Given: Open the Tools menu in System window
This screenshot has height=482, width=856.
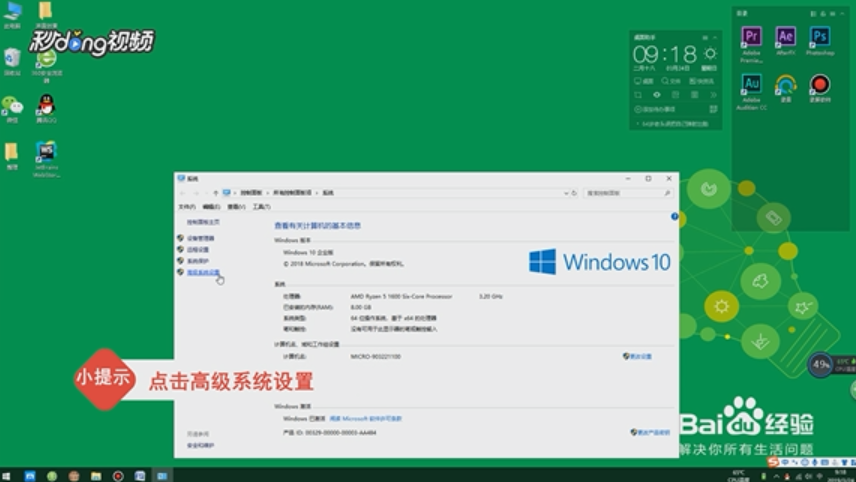Looking at the screenshot, I should pos(261,207).
